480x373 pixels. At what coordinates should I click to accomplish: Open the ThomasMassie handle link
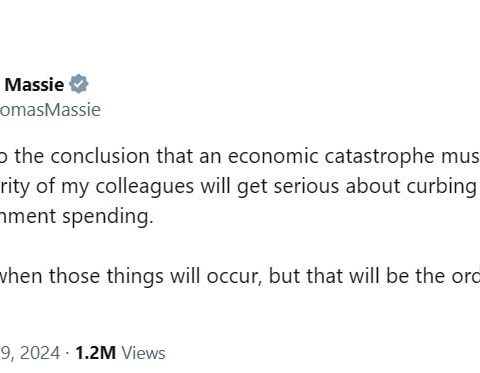tap(50, 110)
